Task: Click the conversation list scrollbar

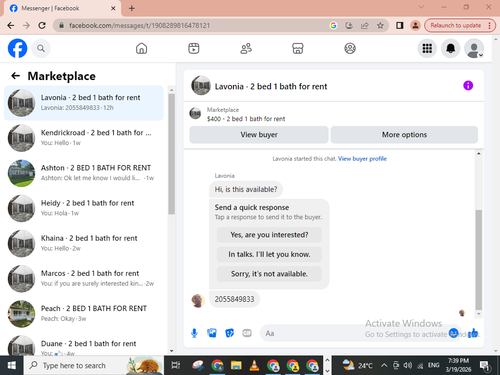Action: [x=172, y=154]
